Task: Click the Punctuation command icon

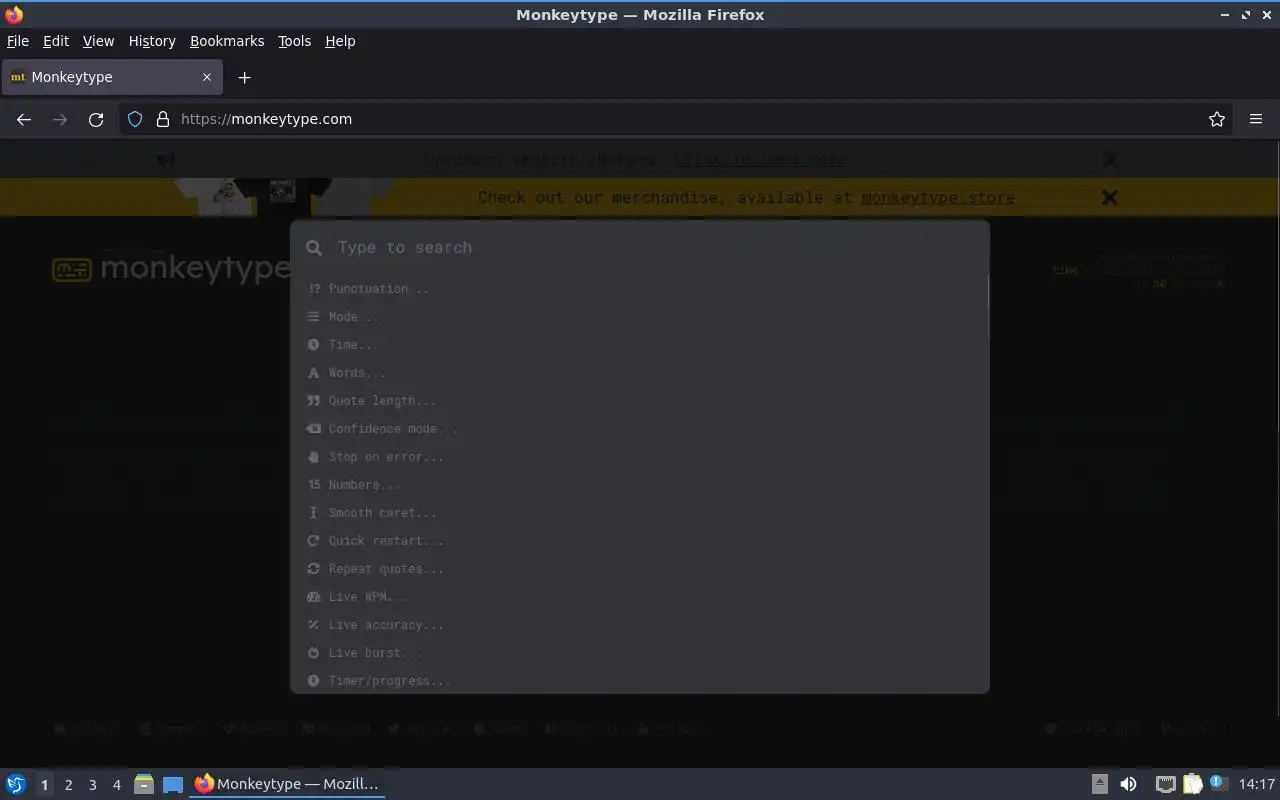Action: (x=314, y=289)
